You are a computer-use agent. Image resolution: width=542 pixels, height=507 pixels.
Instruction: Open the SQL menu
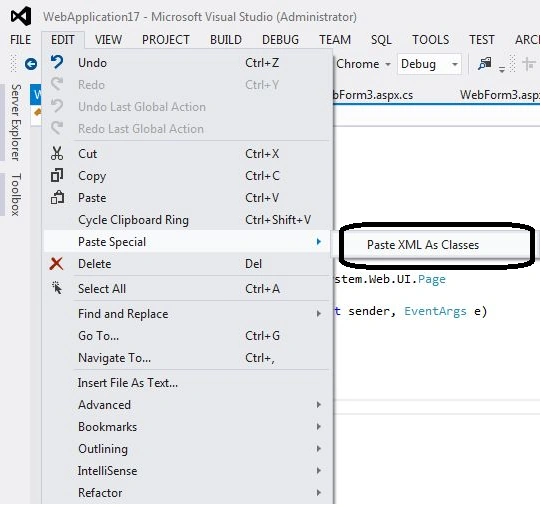coord(381,40)
